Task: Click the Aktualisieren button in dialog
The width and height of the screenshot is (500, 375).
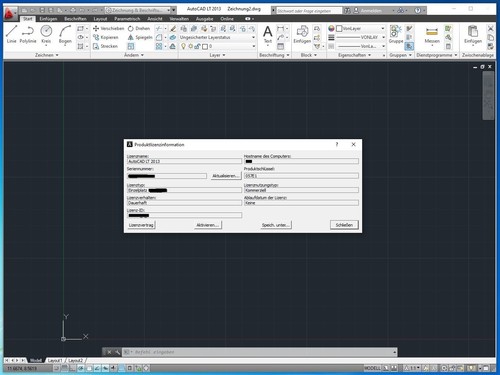Action: 226,176
